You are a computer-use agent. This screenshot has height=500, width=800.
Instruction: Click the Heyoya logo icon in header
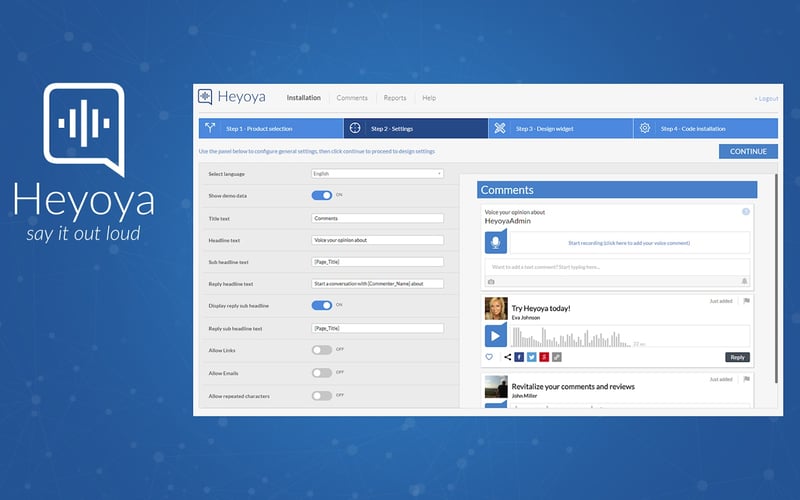click(x=205, y=96)
